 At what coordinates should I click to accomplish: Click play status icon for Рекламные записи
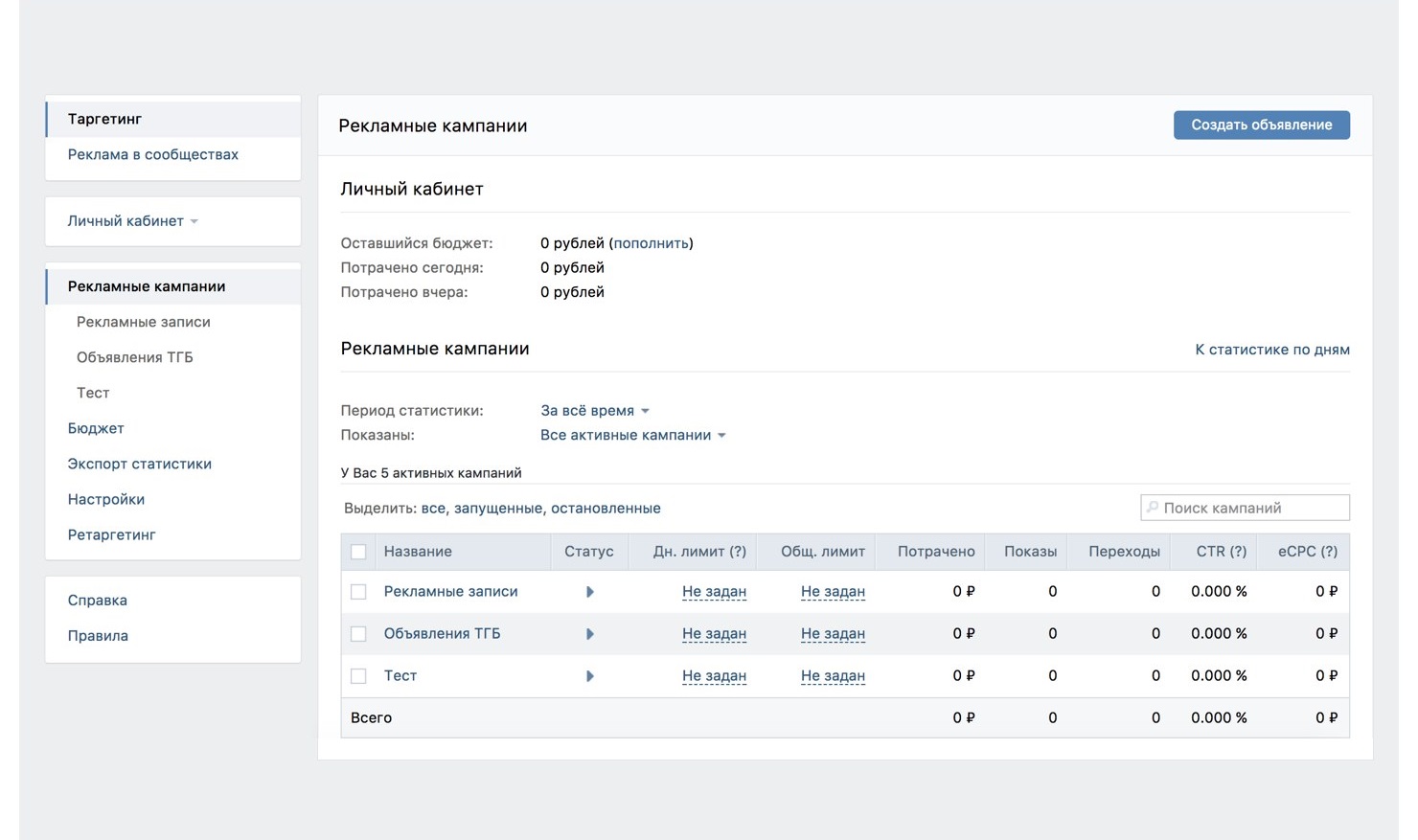coord(589,592)
